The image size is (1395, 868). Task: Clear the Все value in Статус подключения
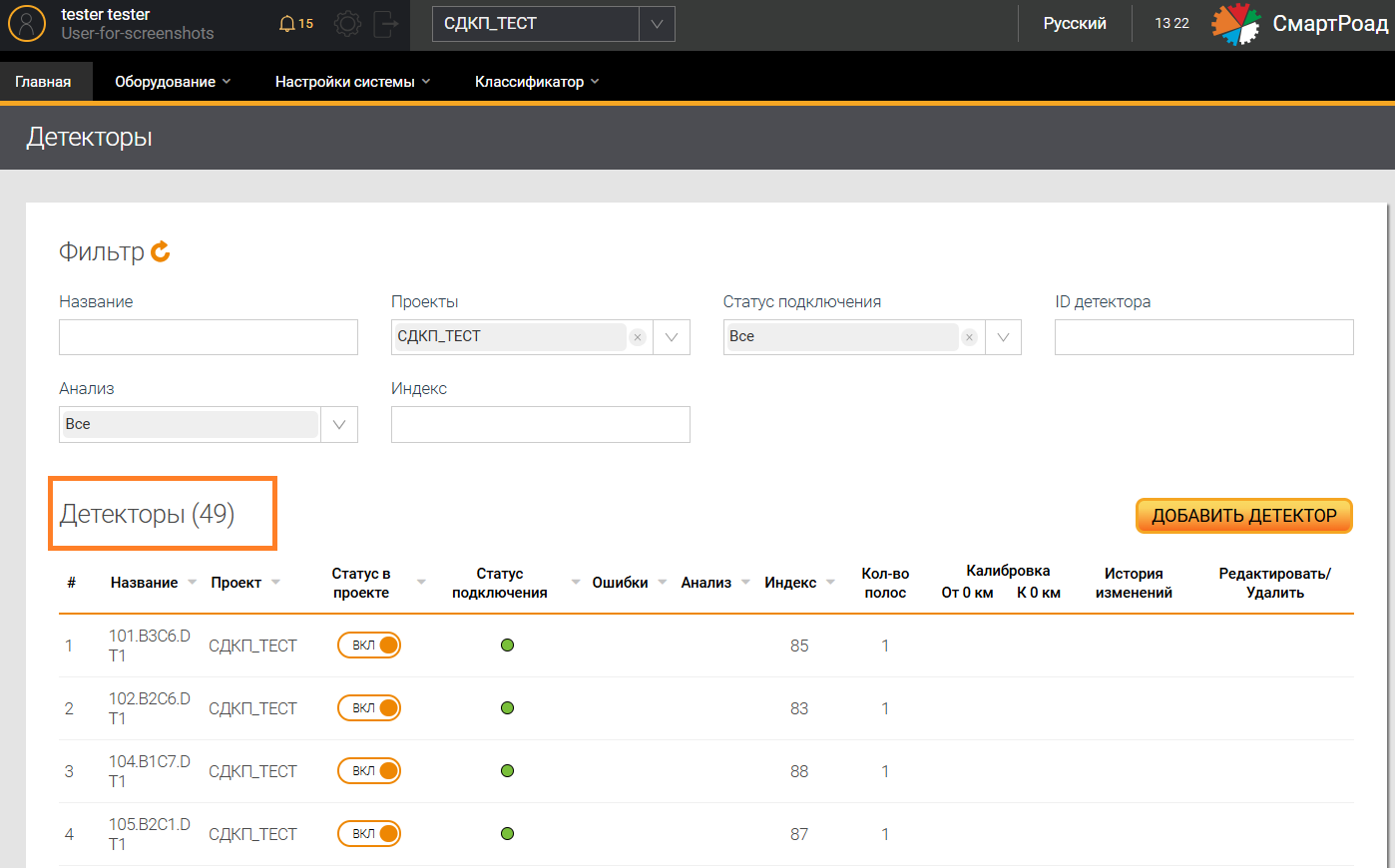[x=969, y=337]
